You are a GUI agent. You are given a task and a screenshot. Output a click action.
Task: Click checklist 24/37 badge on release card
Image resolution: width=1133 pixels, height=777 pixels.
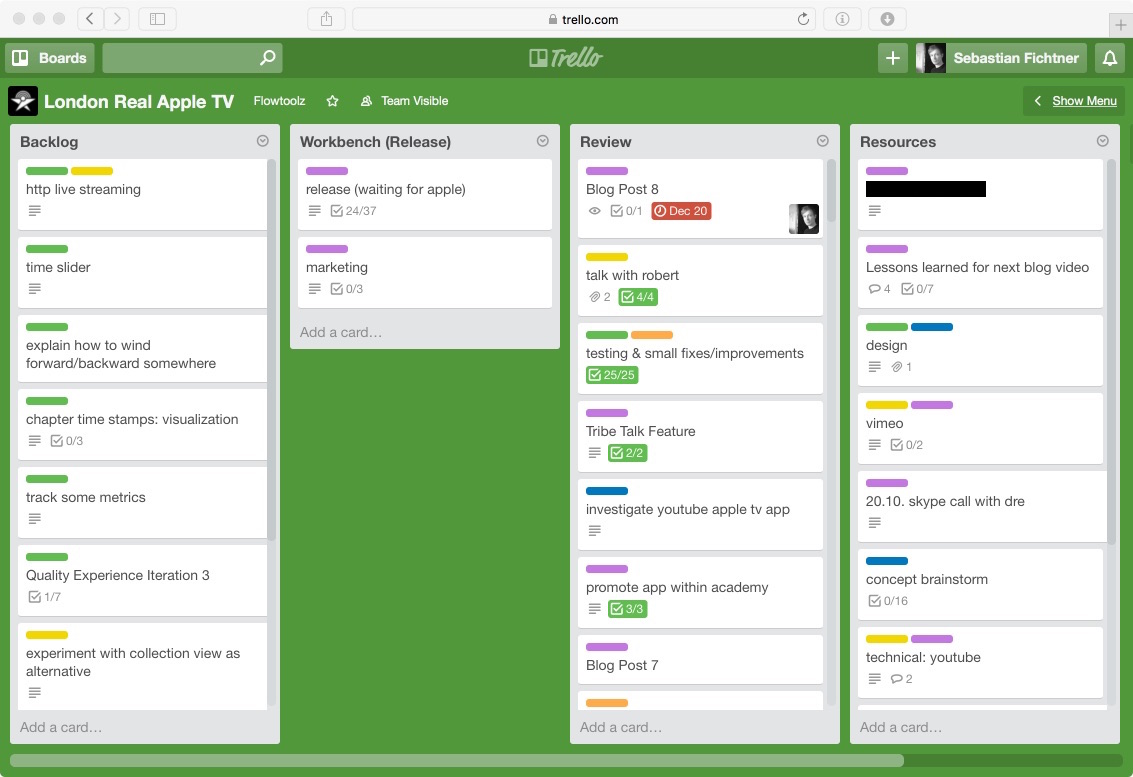(353, 211)
